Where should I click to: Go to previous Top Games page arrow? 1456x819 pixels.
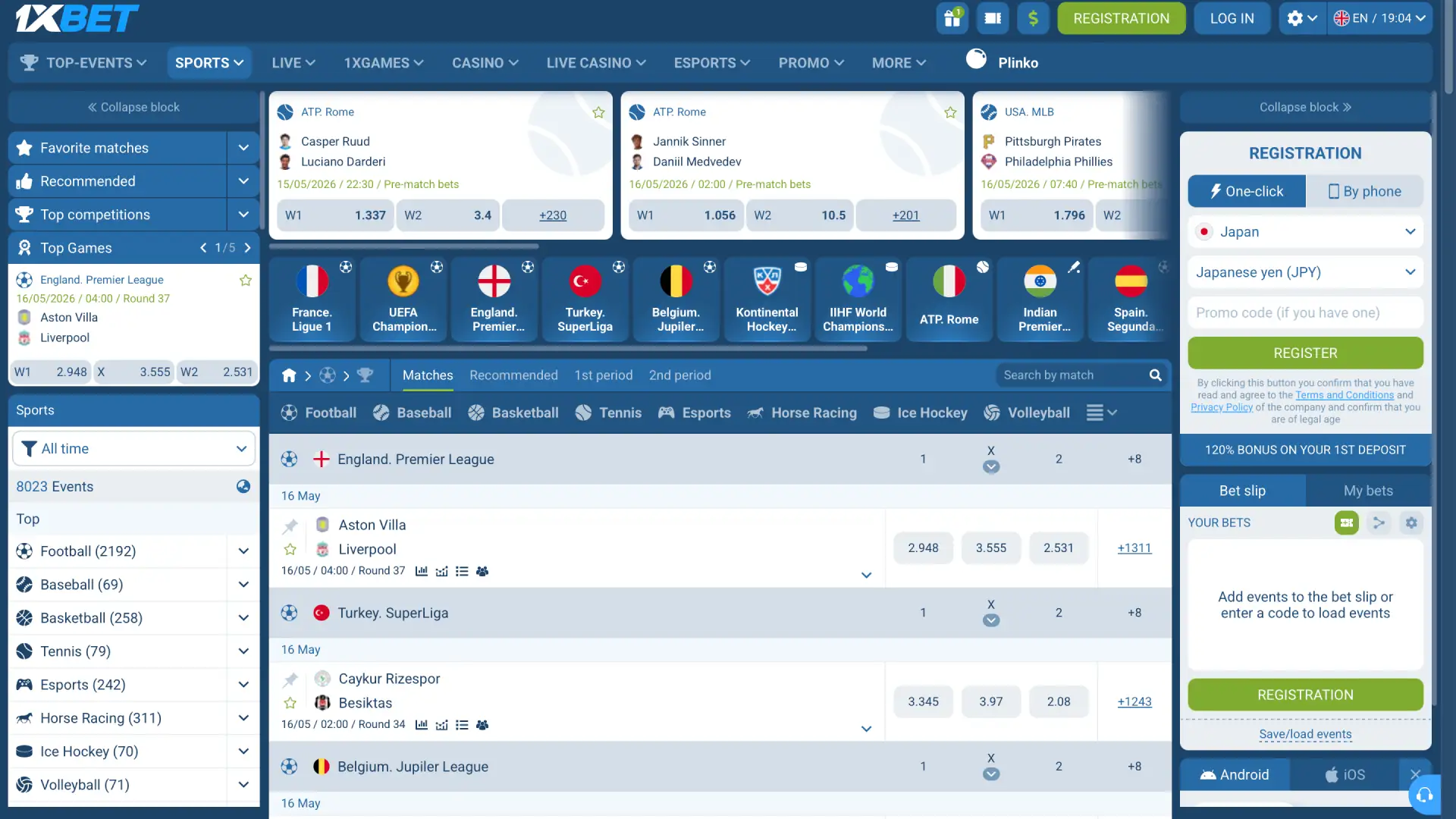pyautogui.click(x=203, y=248)
